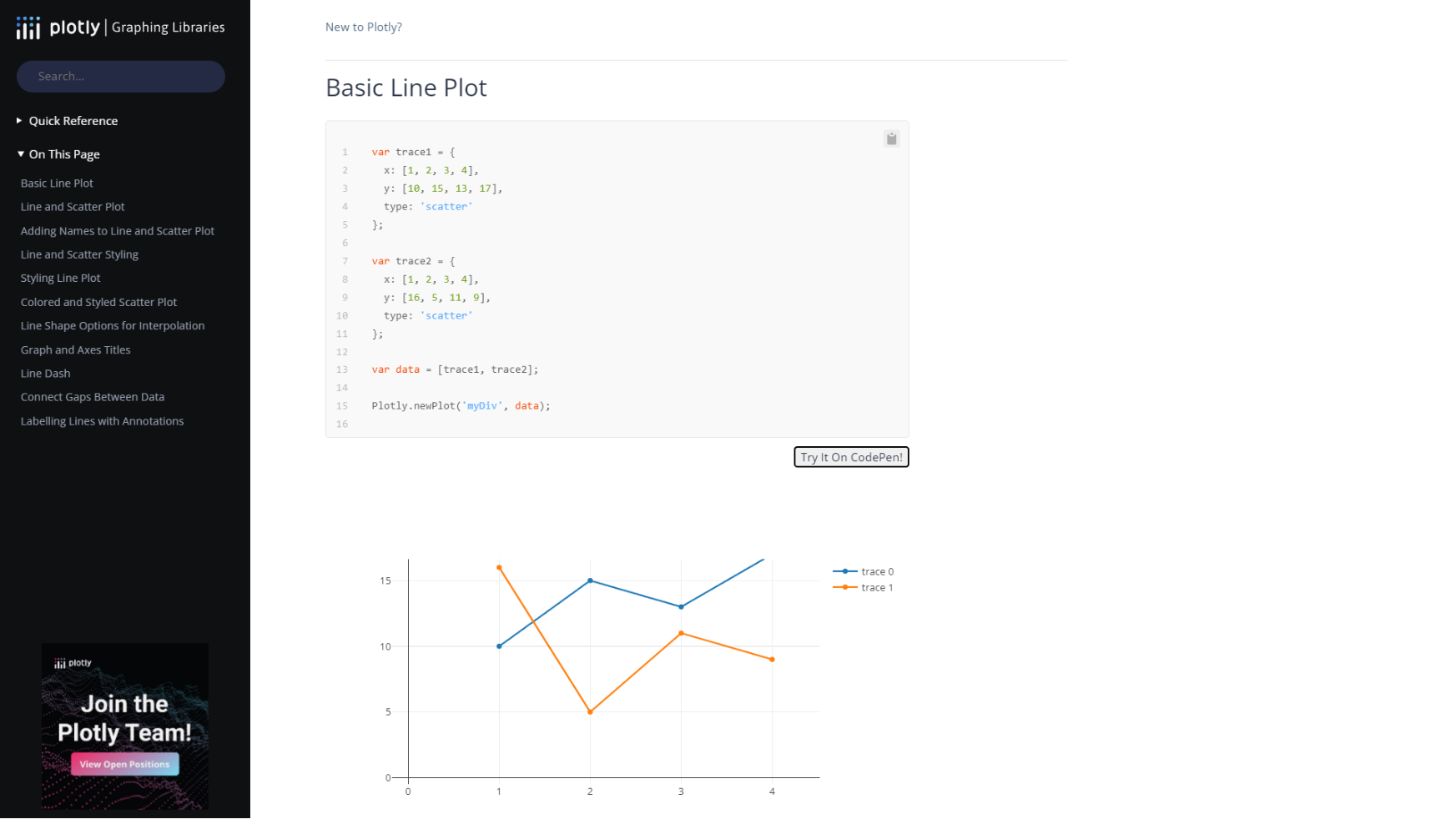Click View Open Positions in the banner
1456x819 pixels.
123,764
